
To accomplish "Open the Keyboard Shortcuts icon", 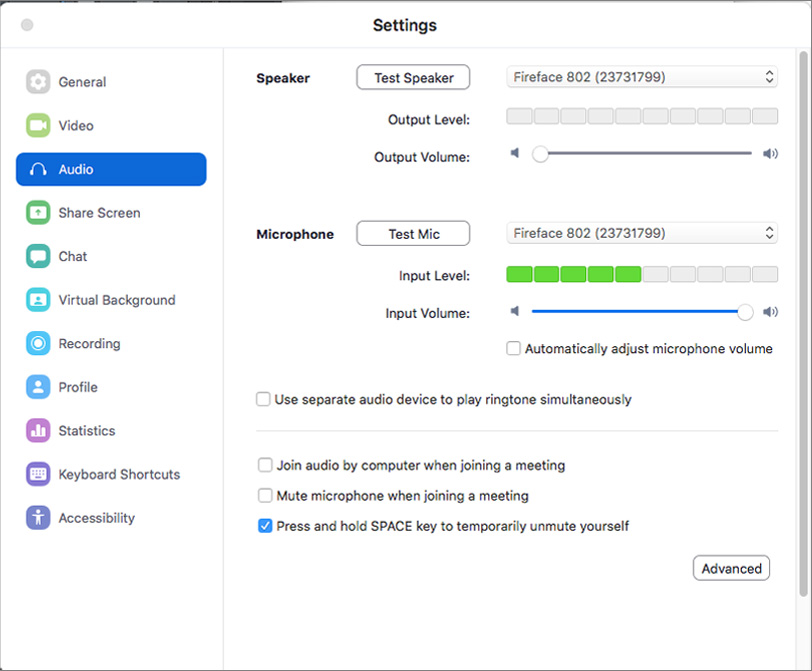I will click(38, 474).
